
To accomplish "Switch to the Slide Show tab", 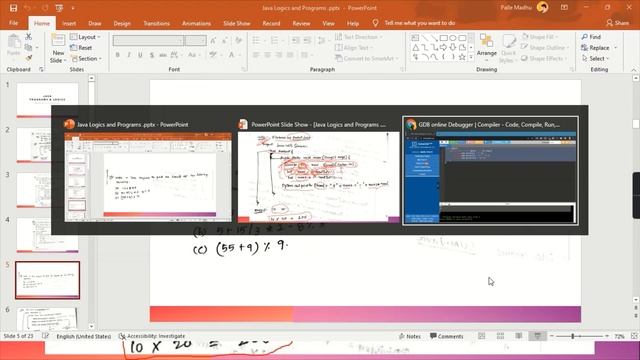I will click(237, 23).
